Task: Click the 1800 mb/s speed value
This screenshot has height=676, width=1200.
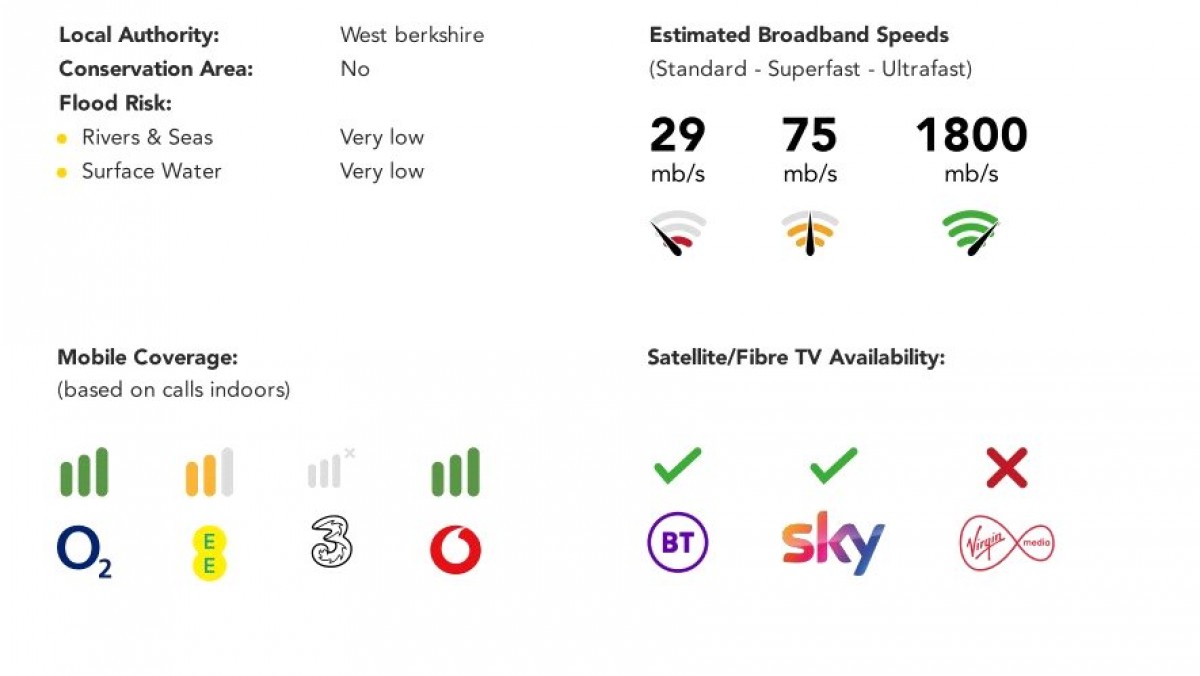Action: [971, 150]
